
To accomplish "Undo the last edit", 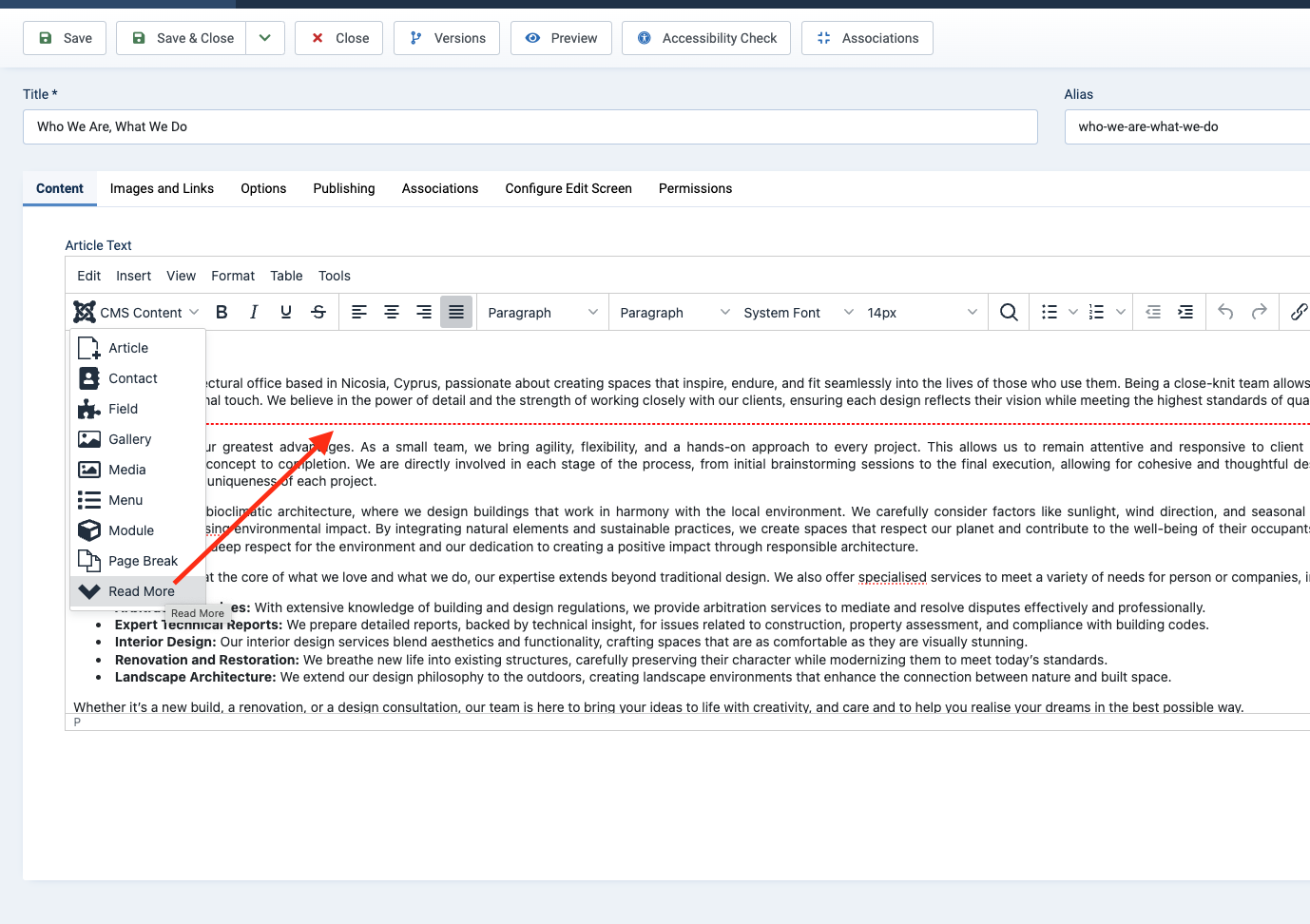I will pos(1226,312).
